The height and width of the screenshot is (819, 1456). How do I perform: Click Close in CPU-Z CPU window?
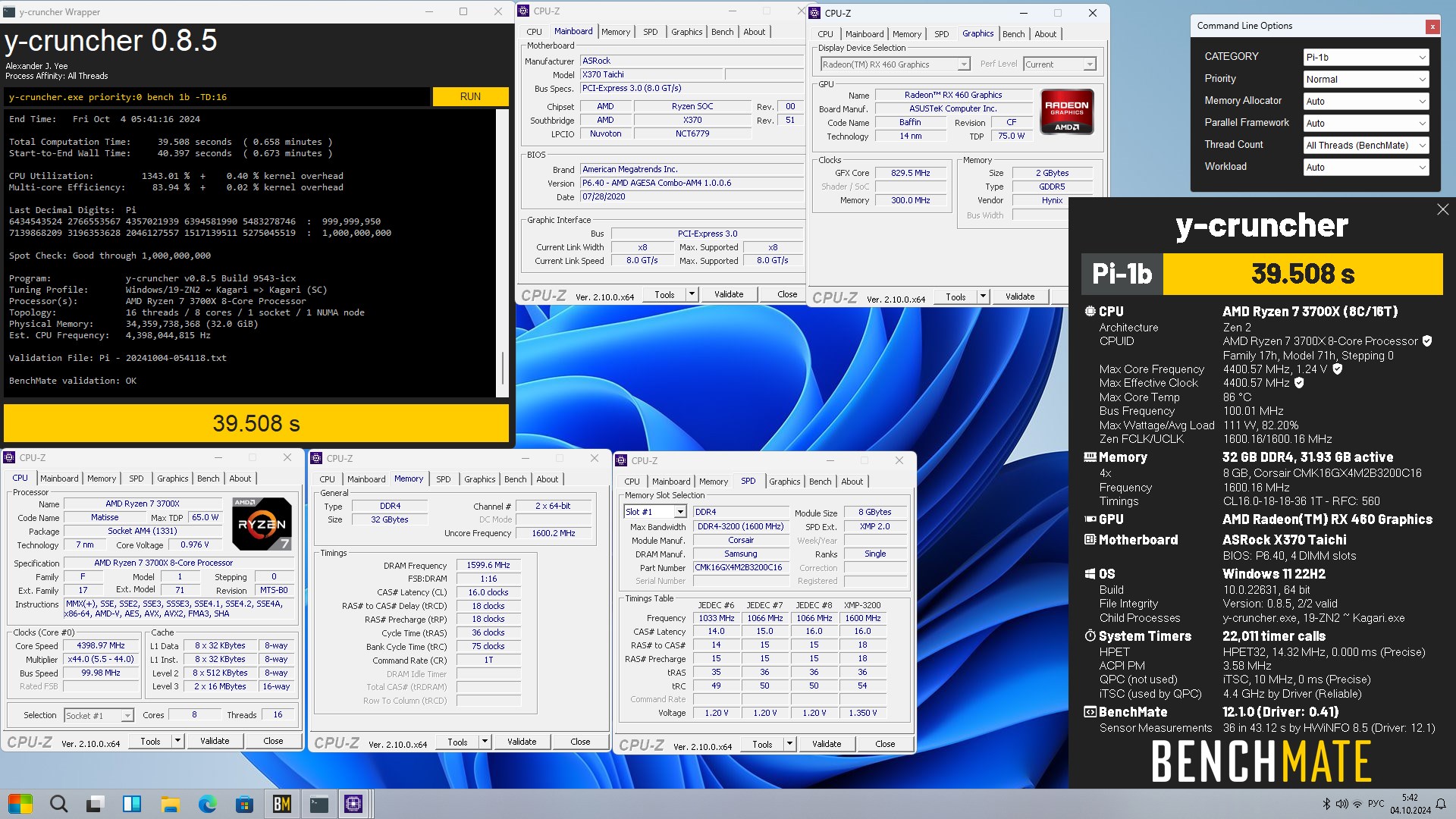(273, 741)
